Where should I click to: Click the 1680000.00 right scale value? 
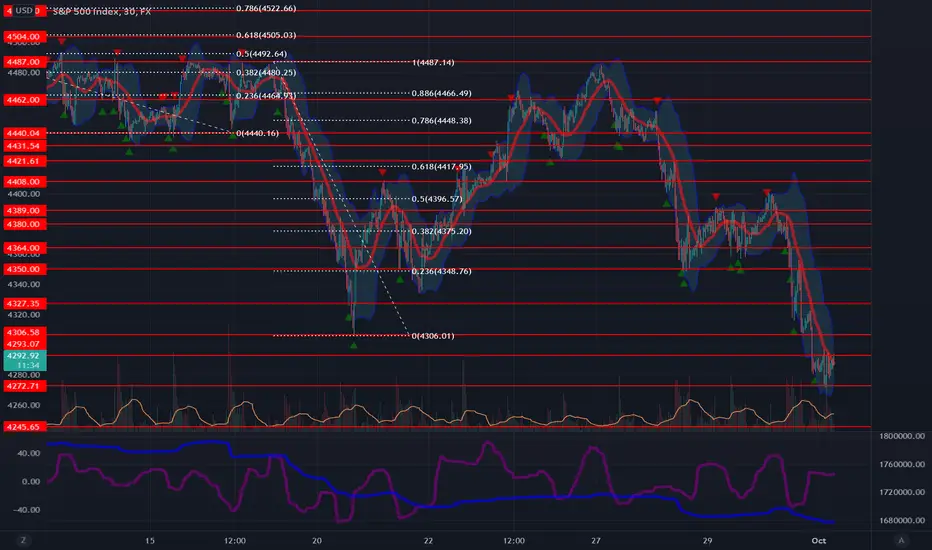pyautogui.click(x=902, y=520)
